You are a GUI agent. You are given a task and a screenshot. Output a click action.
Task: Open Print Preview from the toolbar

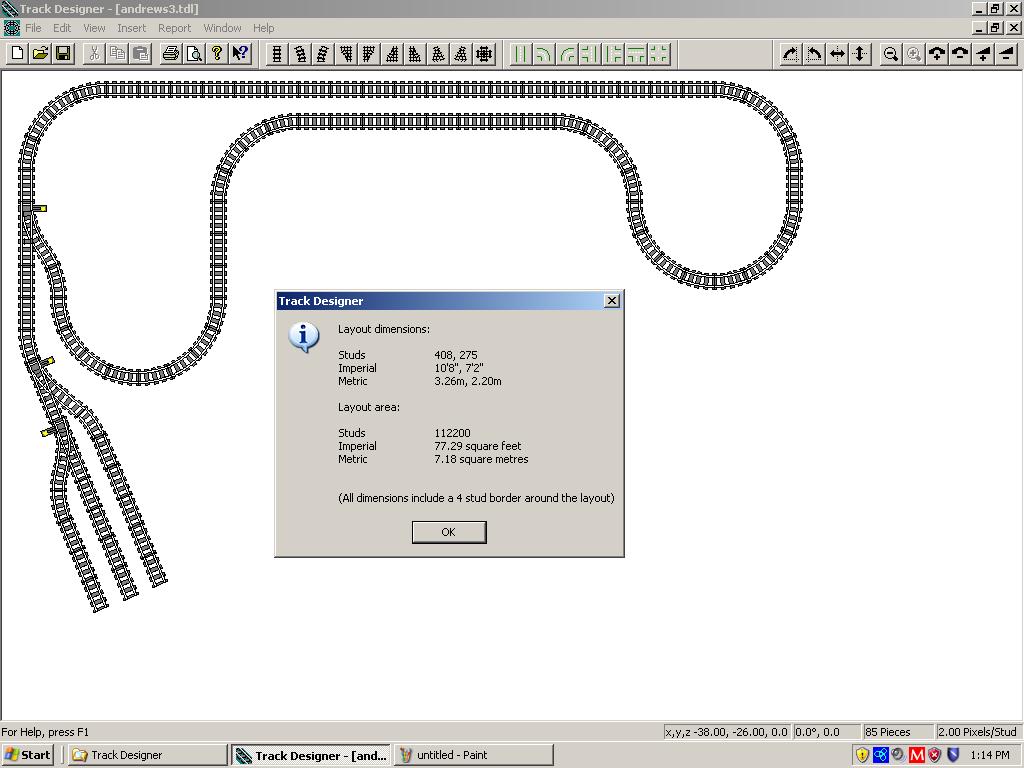pos(193,54)
